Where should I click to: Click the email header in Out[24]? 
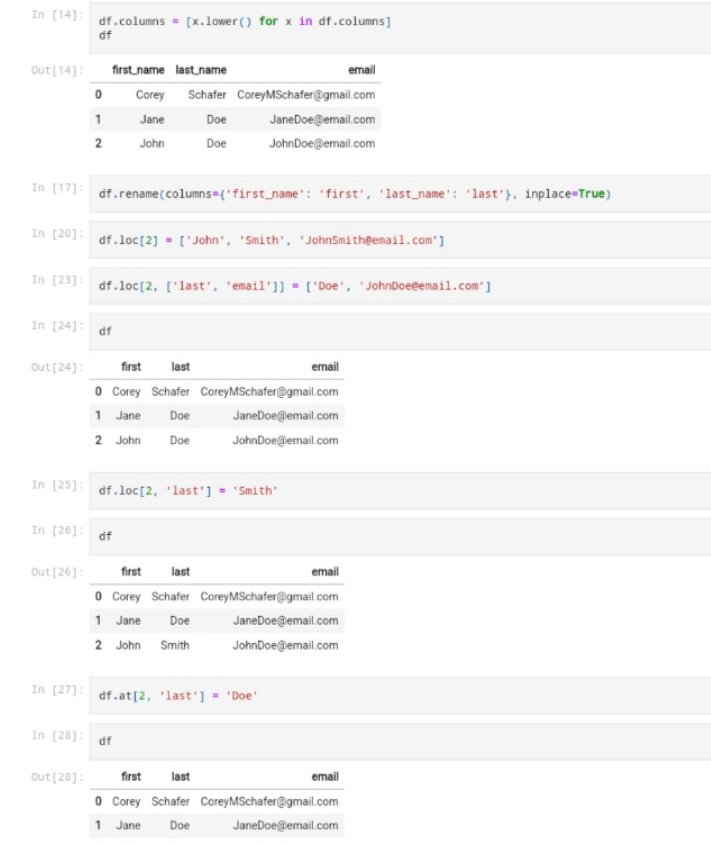point(325,367)
